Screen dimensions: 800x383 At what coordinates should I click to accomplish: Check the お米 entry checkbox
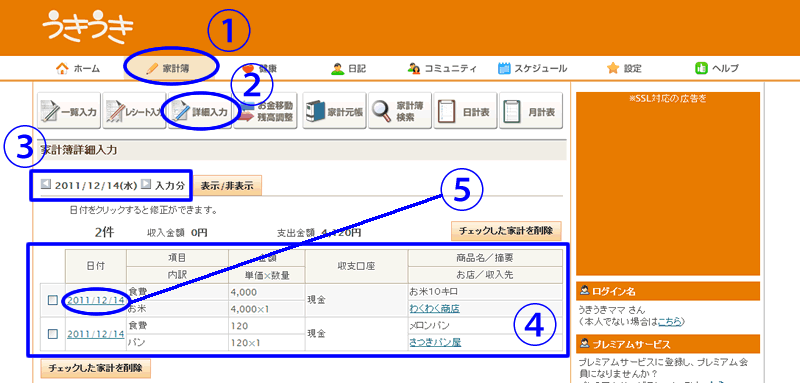coord(53,300)
